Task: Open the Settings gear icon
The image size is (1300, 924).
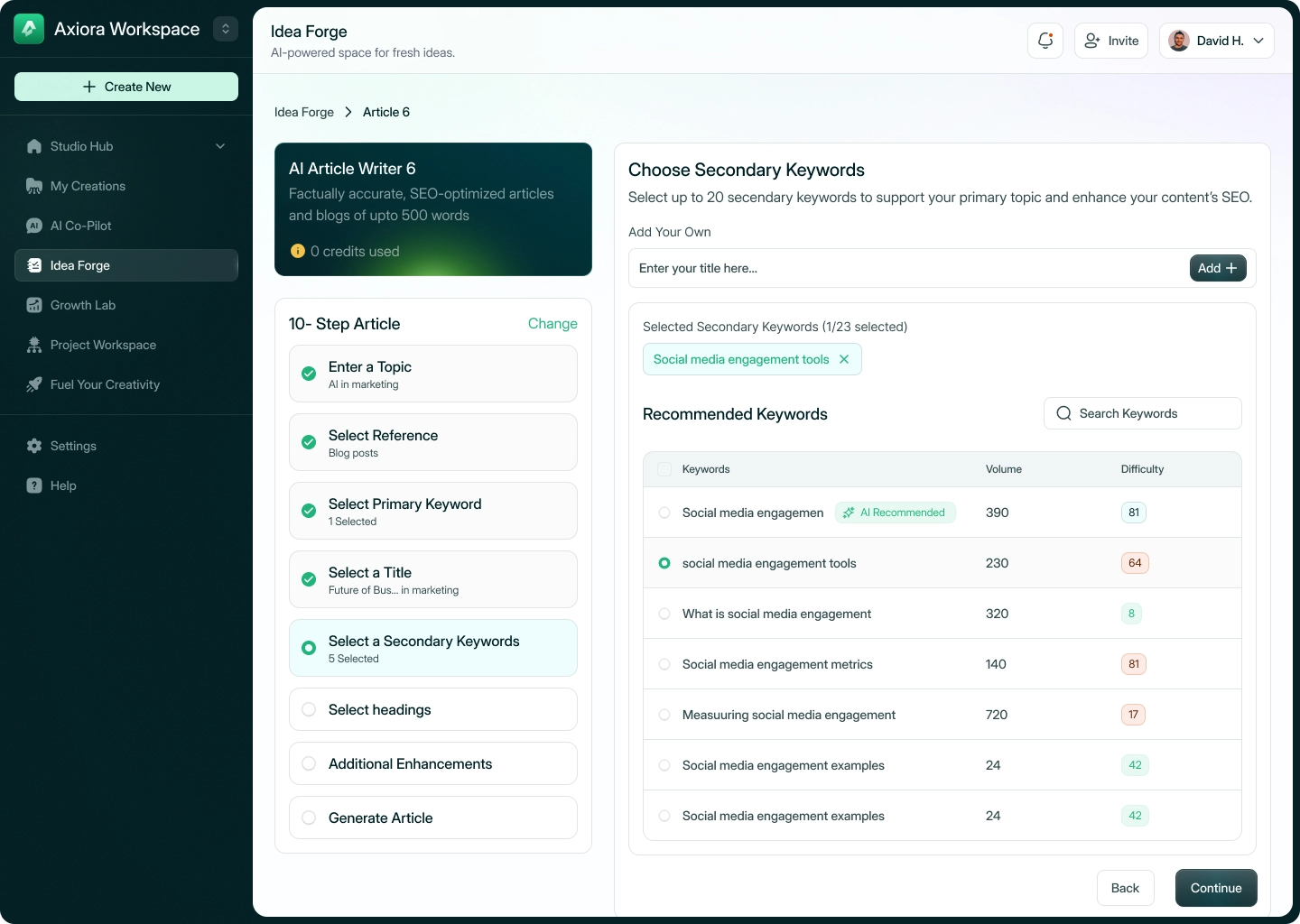Action: (34, 446)
